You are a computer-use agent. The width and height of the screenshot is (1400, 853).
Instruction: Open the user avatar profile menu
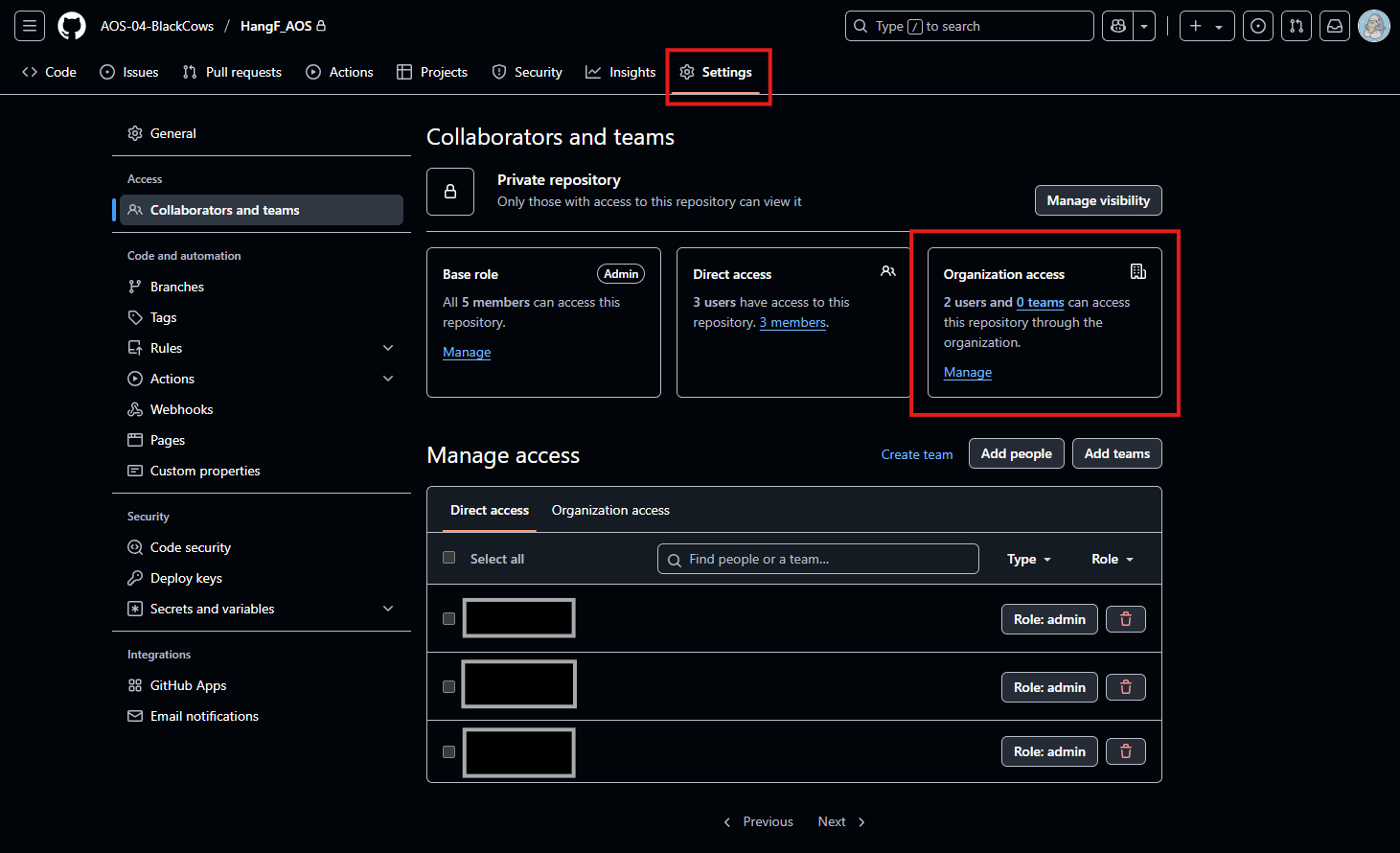[1374, 26]
